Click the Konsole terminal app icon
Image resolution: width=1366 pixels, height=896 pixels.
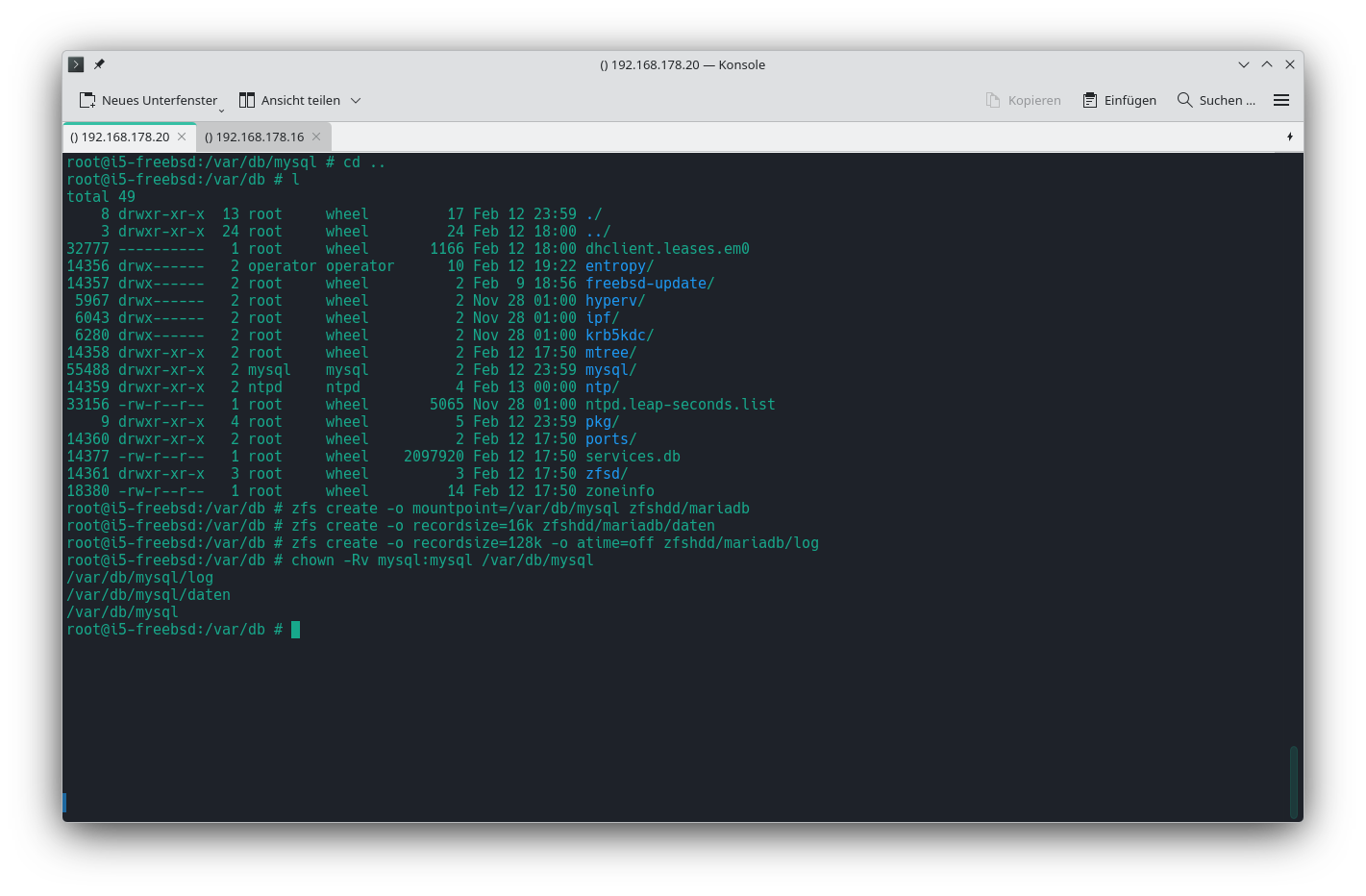(76, 64)
